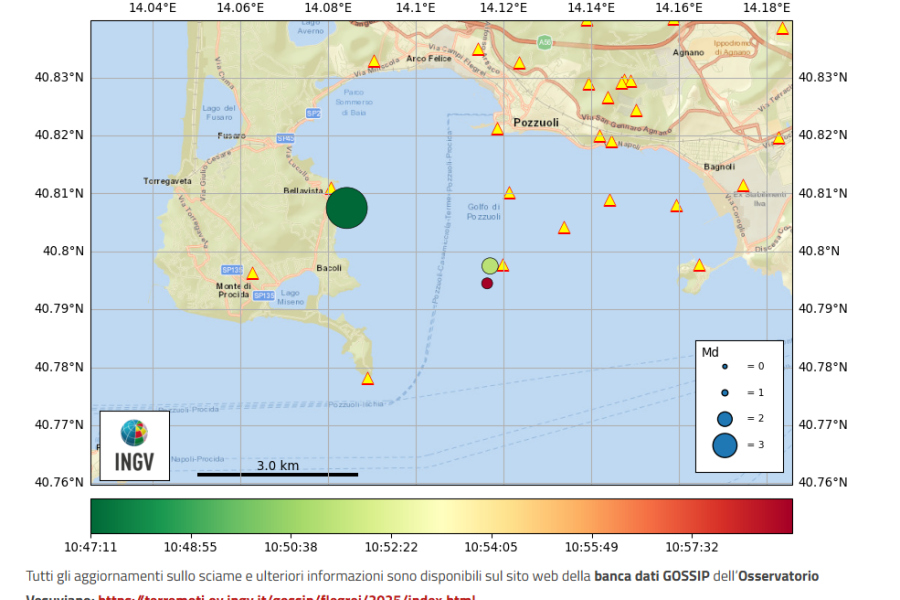900x600 pixels.
Task: Click the Md = 3 legend circle
Action: coord(725,446)
